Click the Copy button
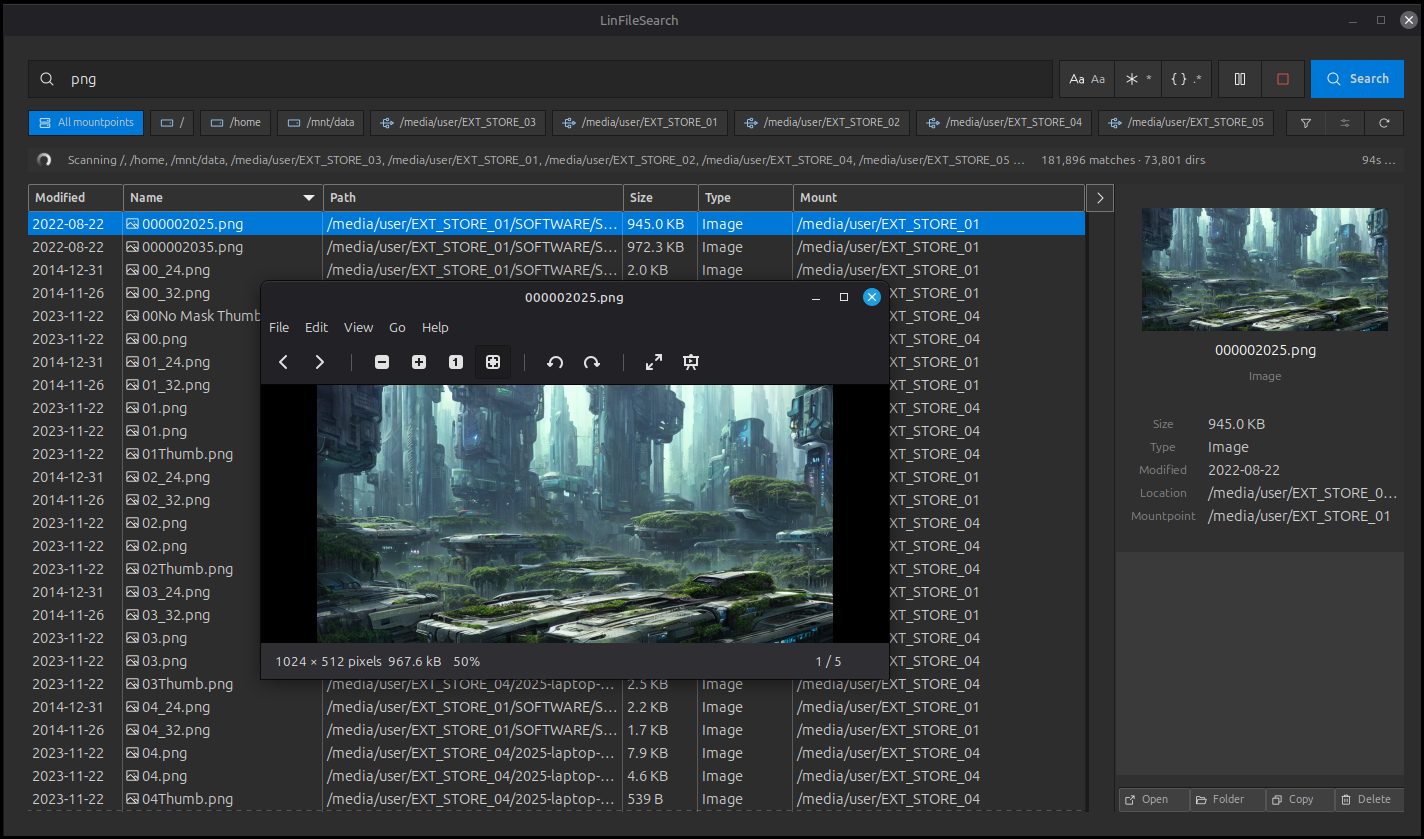 point(1300,799)
